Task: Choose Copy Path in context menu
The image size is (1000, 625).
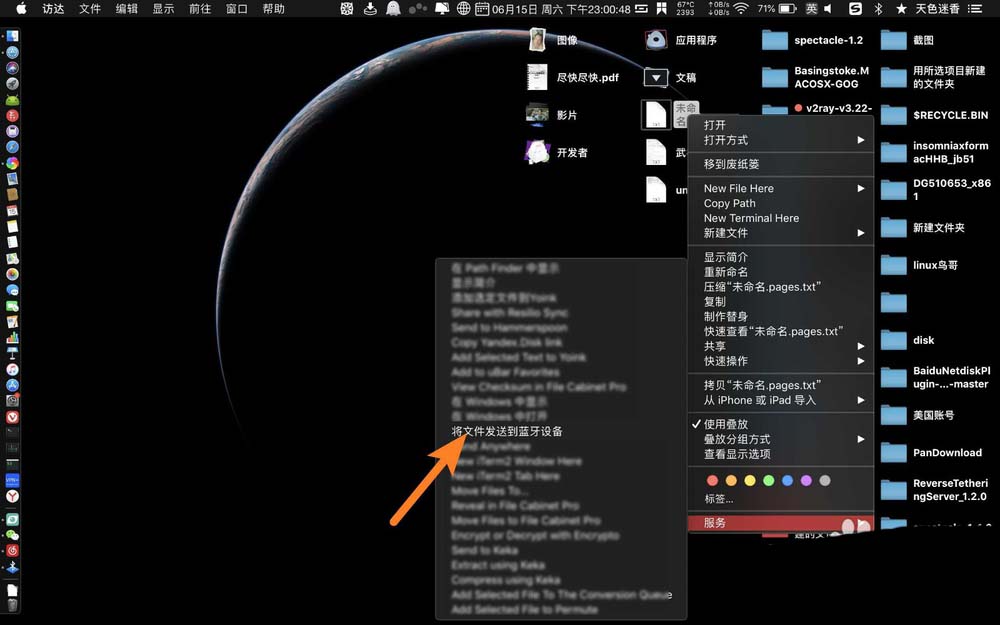Action: coord(780,203)
